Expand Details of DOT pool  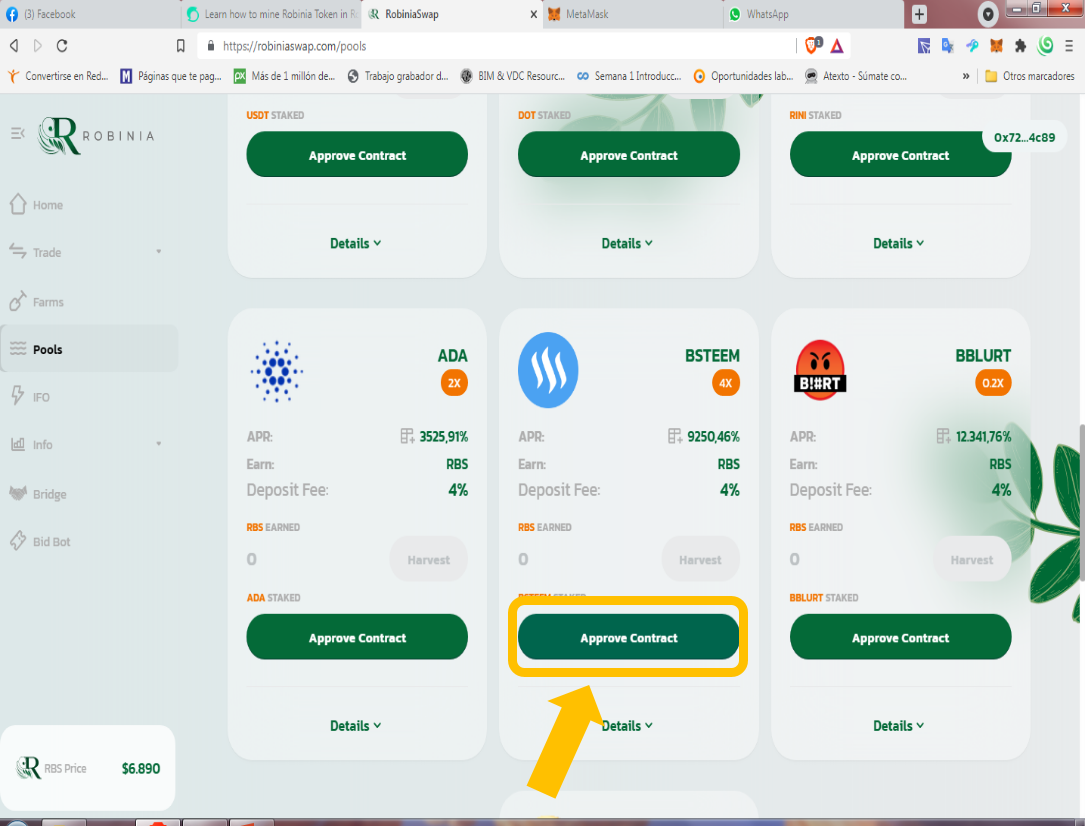(x=627, y=244)
